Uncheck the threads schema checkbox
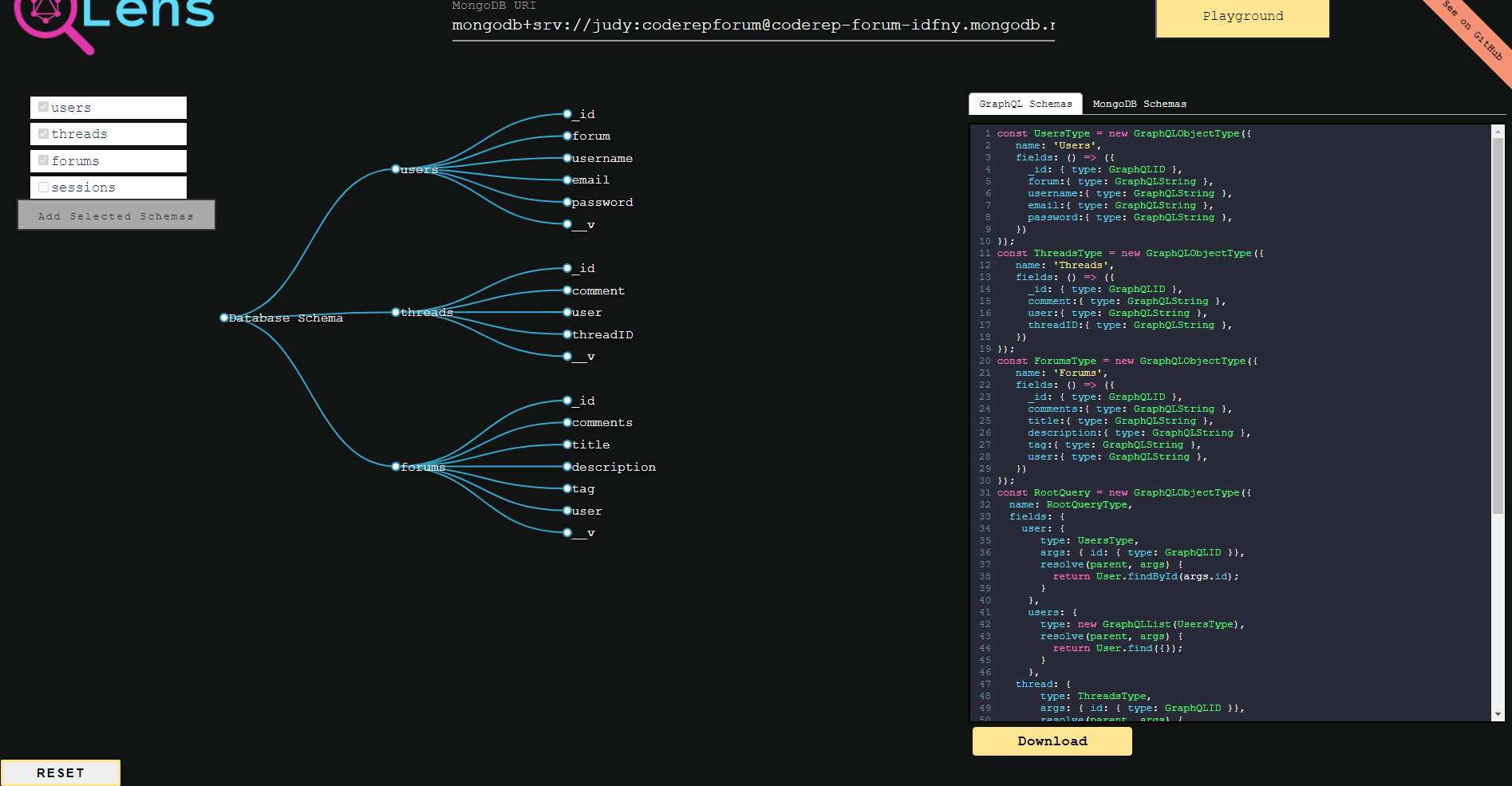 pos(43,133)
